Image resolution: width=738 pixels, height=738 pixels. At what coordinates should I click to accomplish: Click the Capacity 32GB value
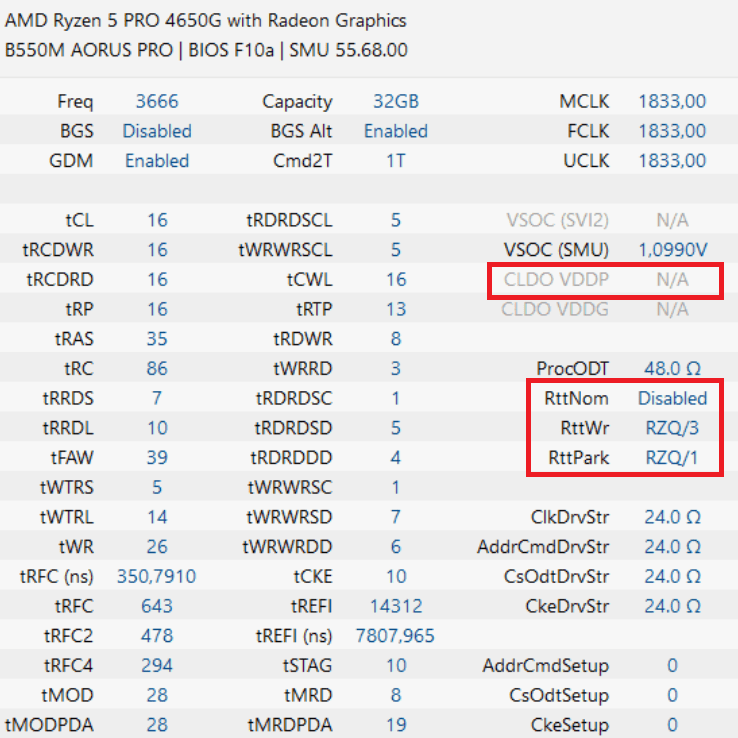click(395, 101)
